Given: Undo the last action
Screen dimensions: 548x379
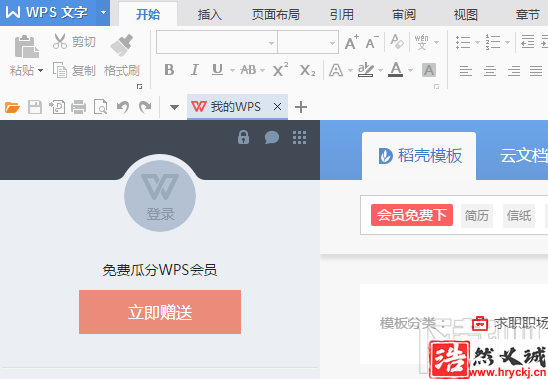Looking at the screenshot, I should tap(123, 107).
